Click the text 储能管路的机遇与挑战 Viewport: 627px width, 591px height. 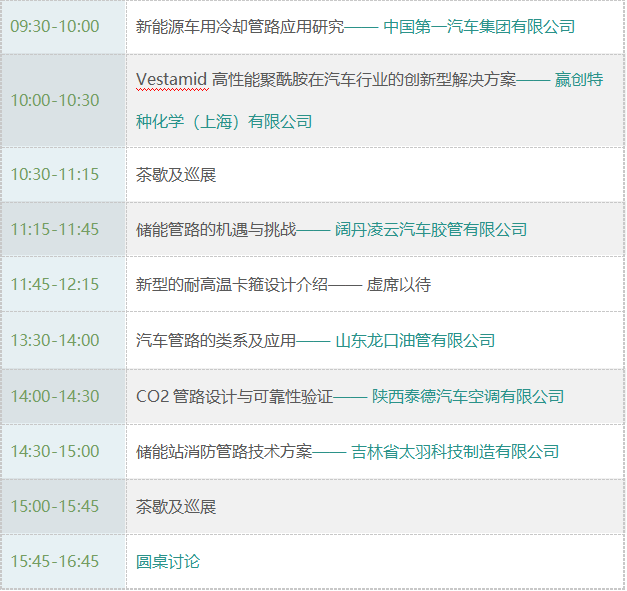[216, 230]
